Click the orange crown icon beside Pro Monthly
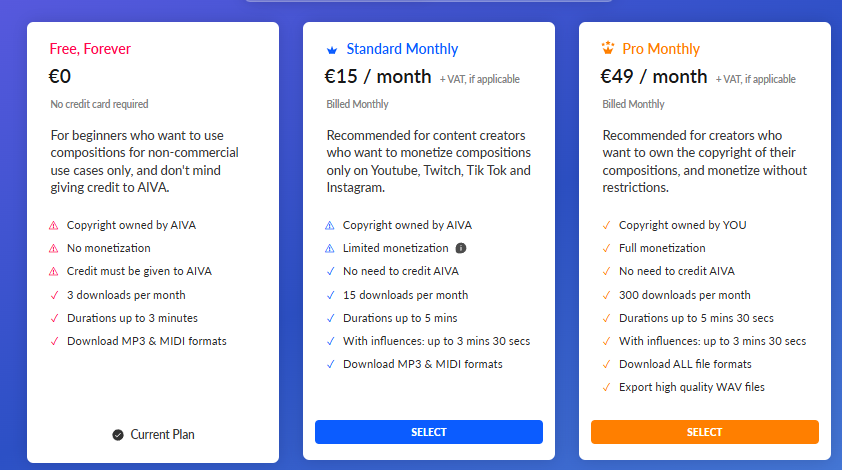842x470 pixels. 607,48
